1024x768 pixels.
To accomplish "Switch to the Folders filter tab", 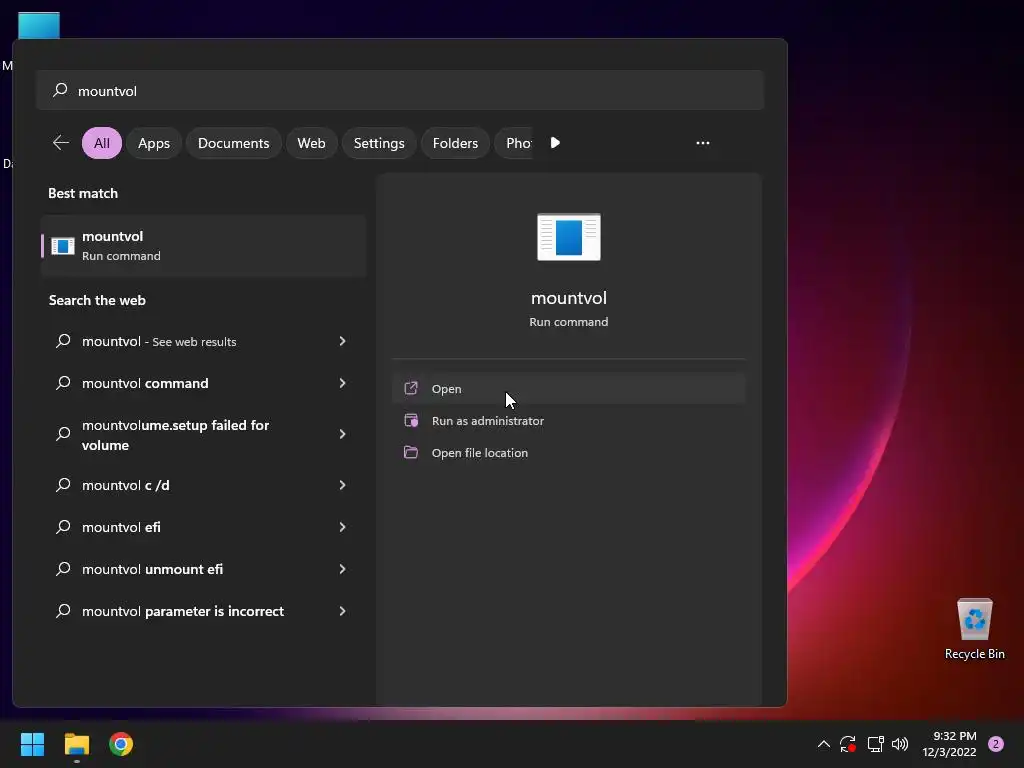I will click(455, 143).
